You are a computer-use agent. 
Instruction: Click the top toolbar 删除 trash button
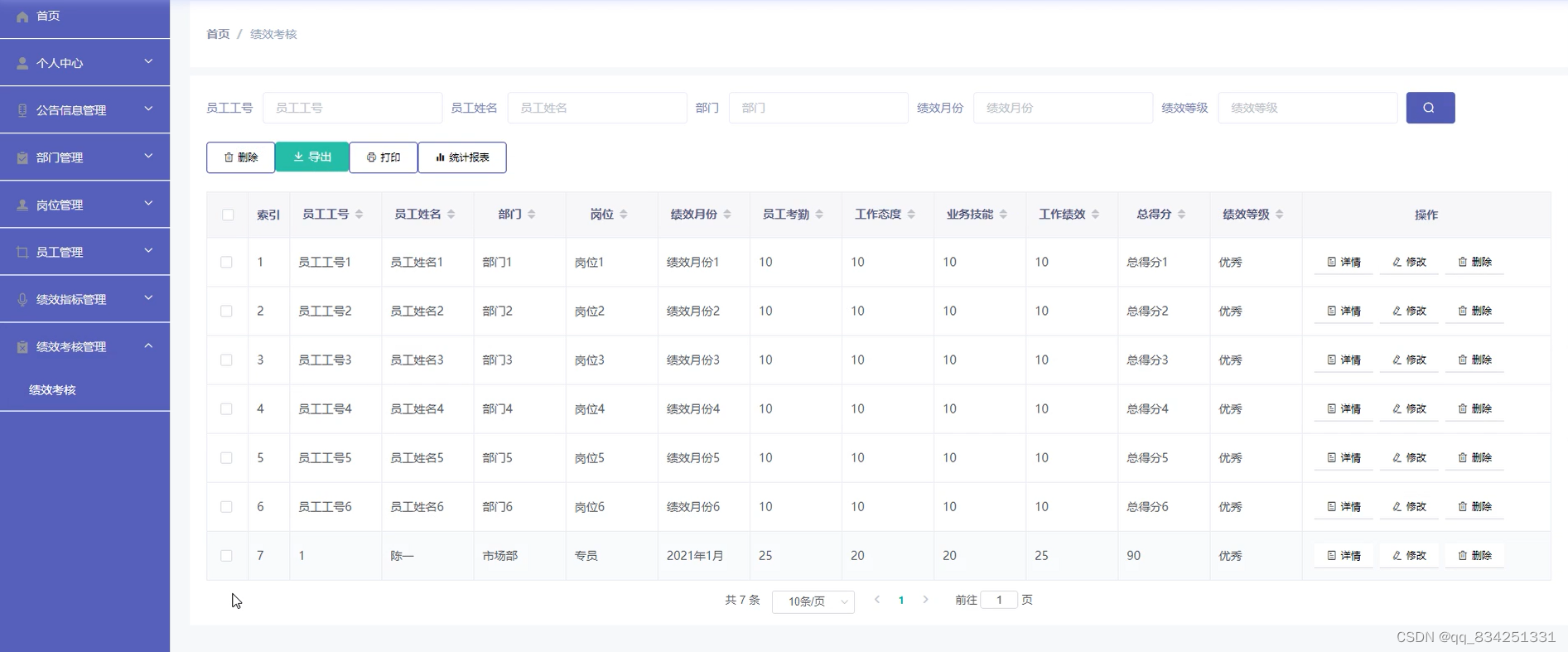pyautogui.click(x=240, y=157)
